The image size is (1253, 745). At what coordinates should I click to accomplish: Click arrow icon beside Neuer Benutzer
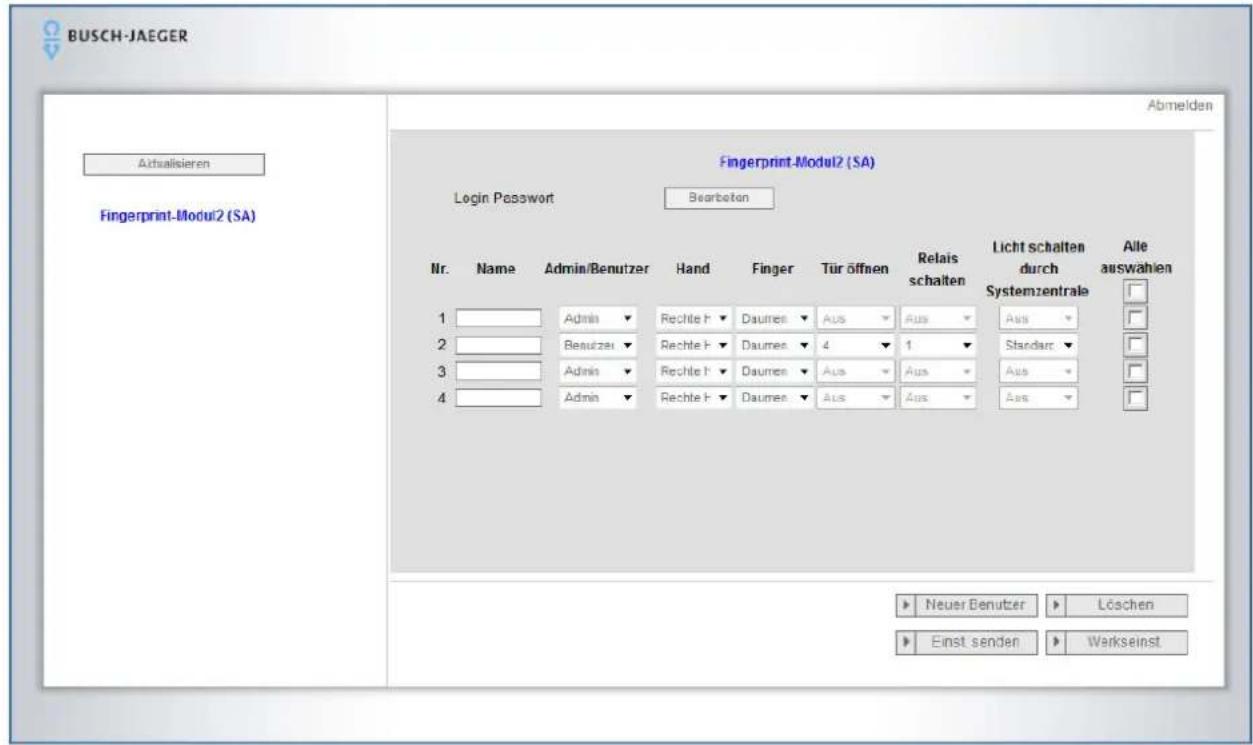point(905,605)
